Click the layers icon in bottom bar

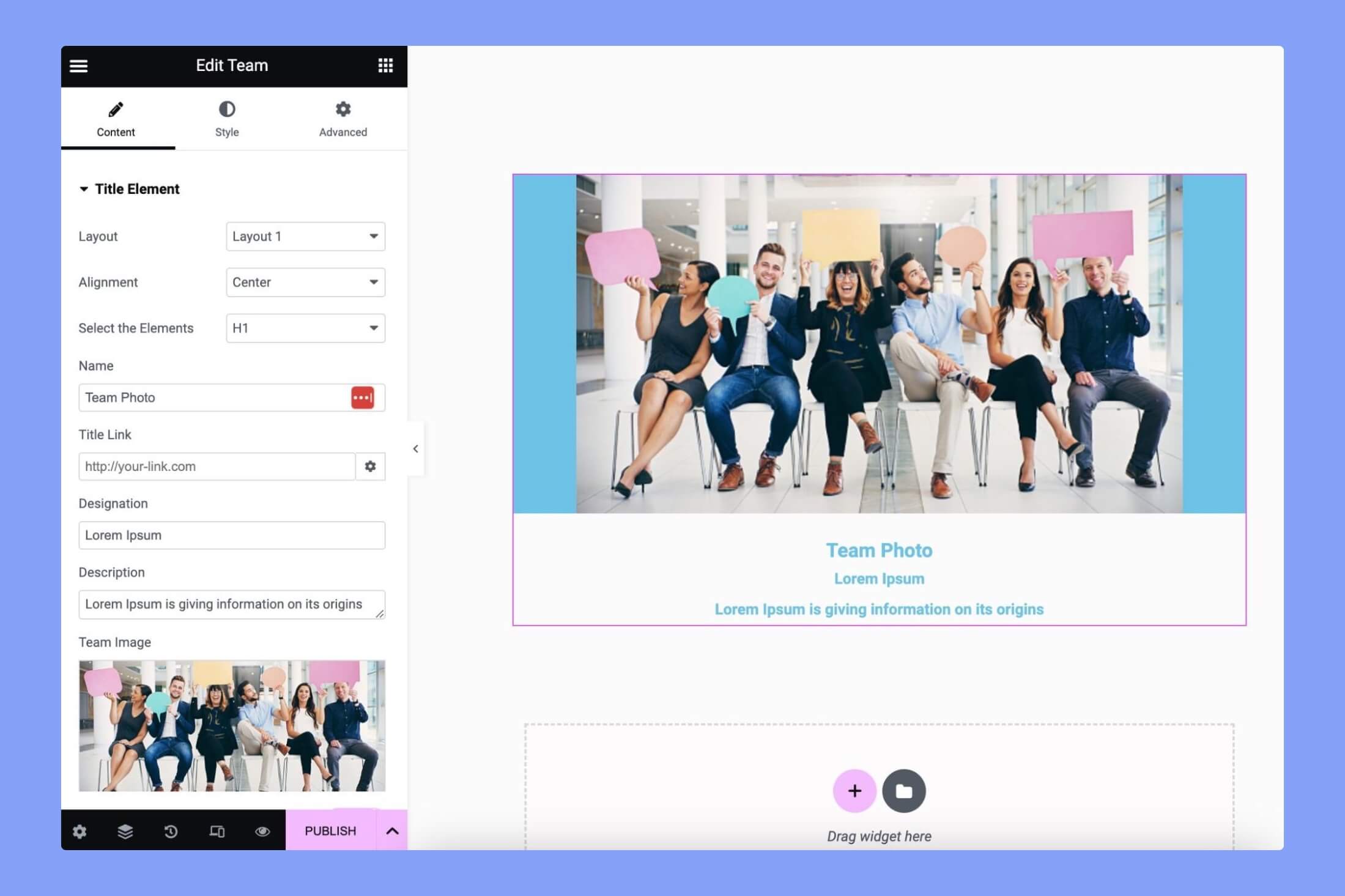click(125, 830)
